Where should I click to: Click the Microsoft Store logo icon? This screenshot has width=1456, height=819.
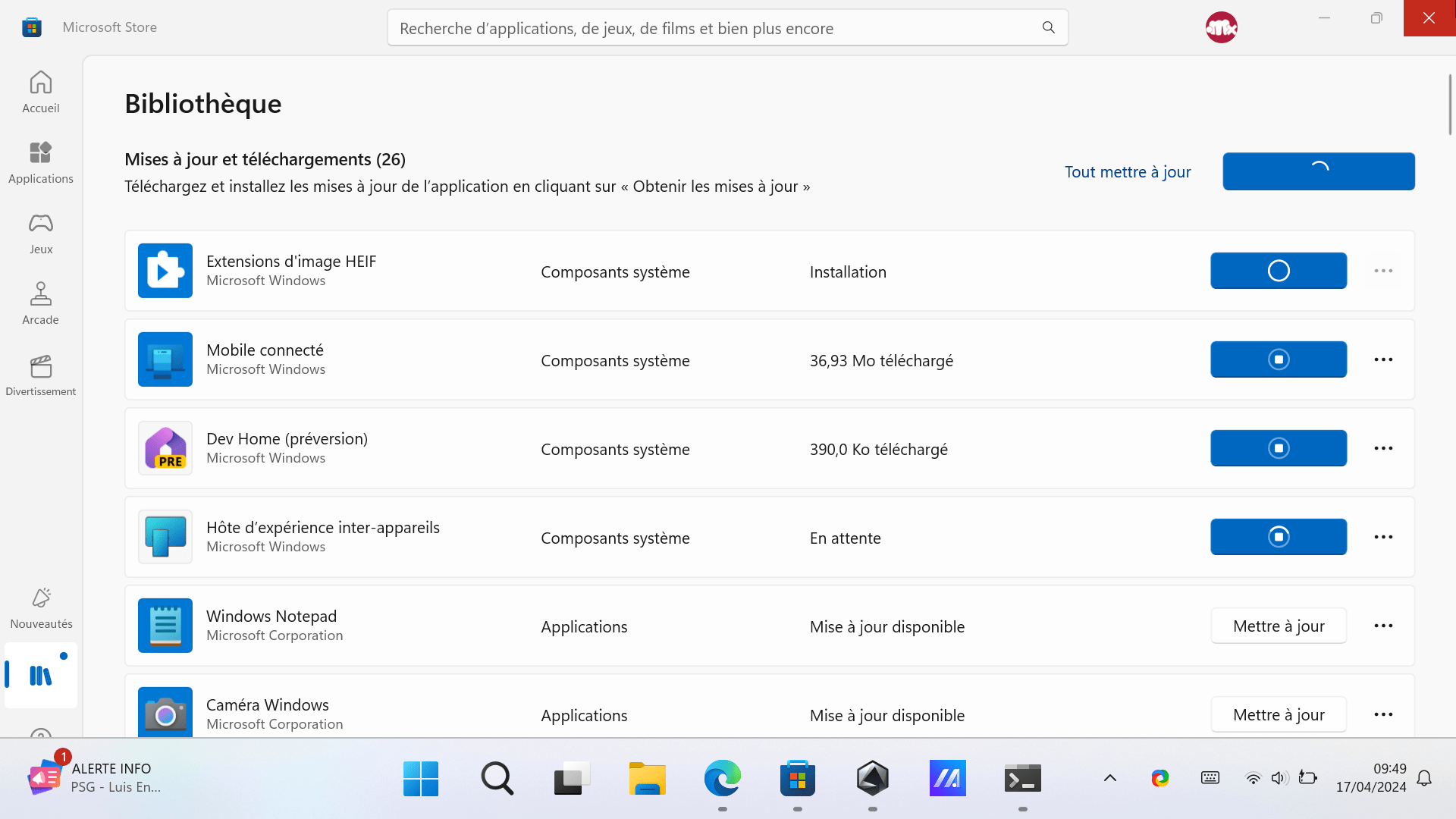click(x=32, y=27)
